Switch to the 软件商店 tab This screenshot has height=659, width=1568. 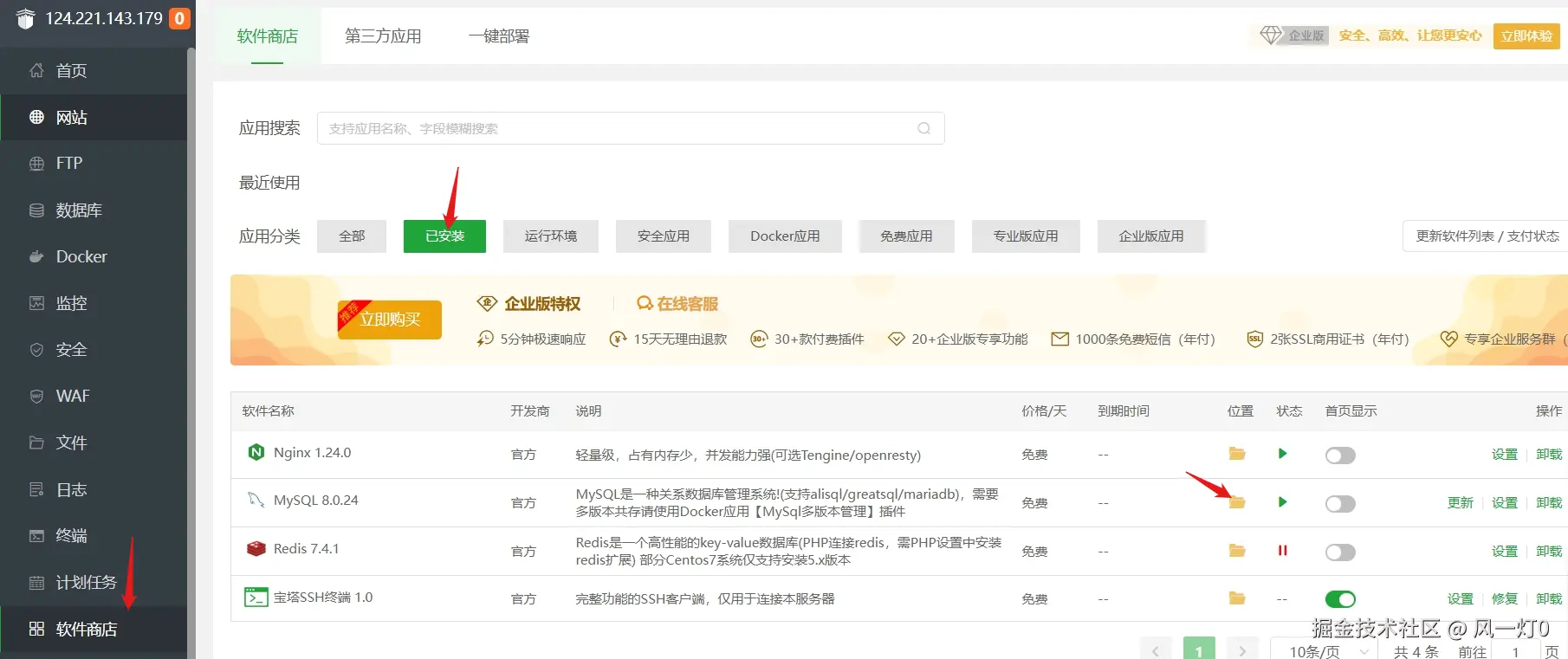(x=268, y=36)
